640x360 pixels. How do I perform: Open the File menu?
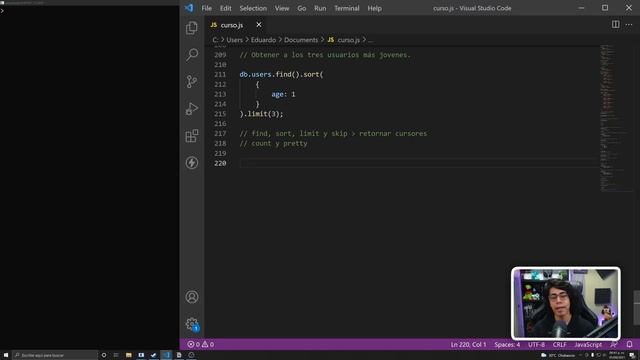pos(207,8)
